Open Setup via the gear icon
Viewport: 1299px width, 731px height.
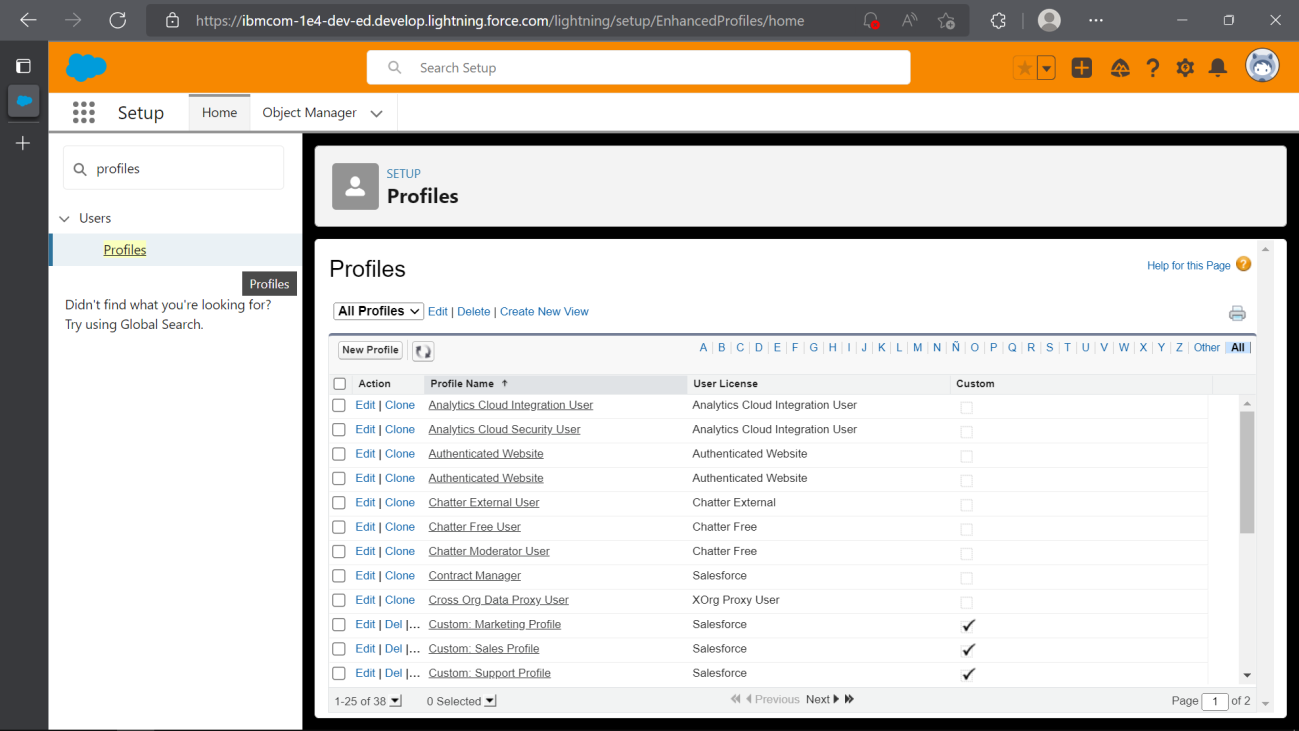pyautogui.click(x=1185, y=67)
